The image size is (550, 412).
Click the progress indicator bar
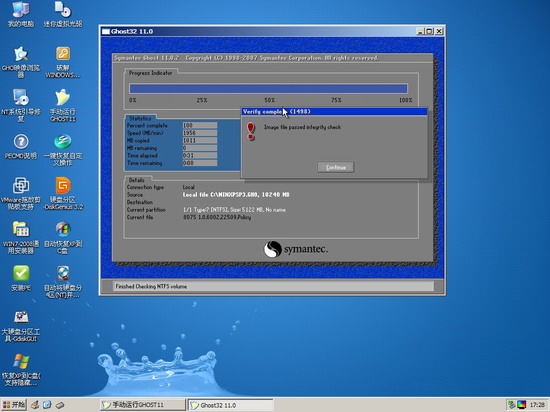268,88
